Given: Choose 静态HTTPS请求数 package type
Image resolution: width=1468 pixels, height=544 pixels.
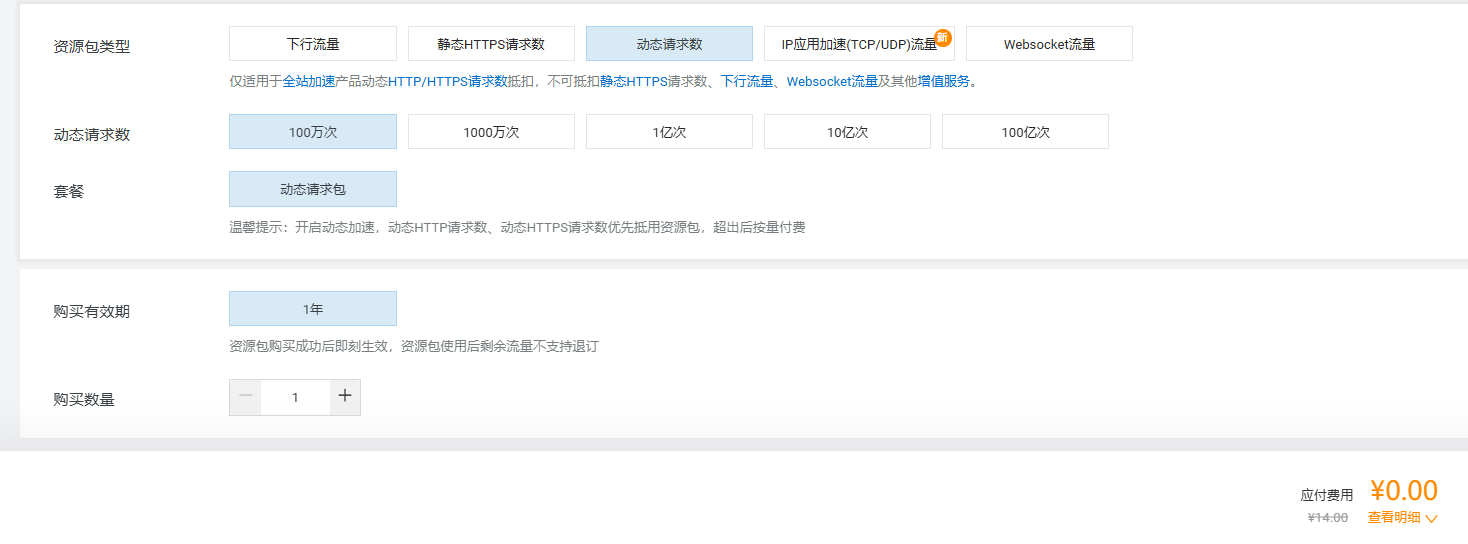Looking at the screenshot, I should point(491,44).
